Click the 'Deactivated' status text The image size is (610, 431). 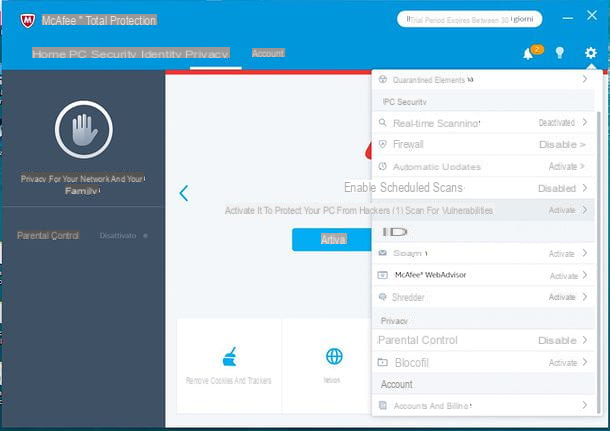557,123
